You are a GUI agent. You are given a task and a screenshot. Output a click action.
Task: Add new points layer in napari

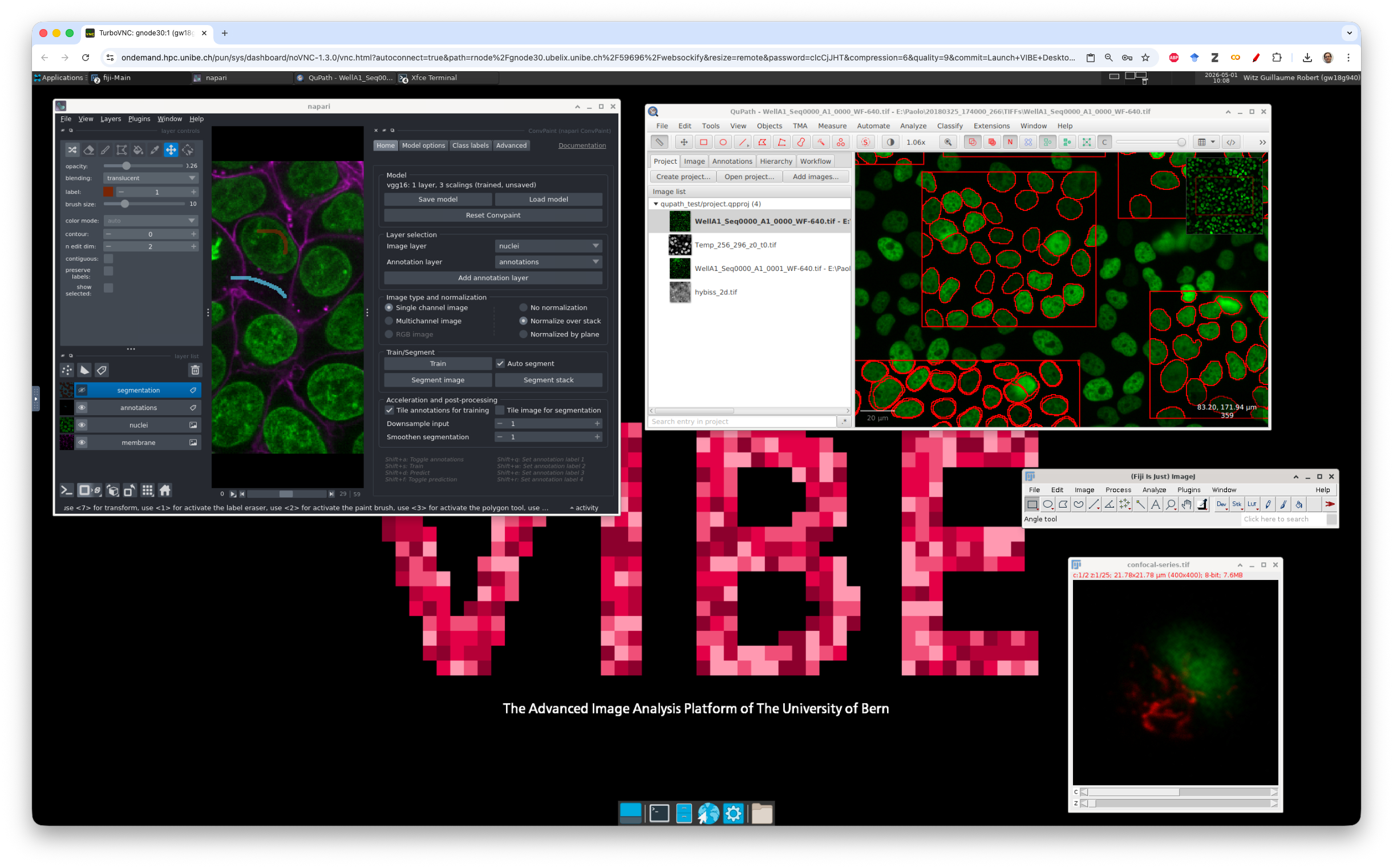(x=67, y=370)
